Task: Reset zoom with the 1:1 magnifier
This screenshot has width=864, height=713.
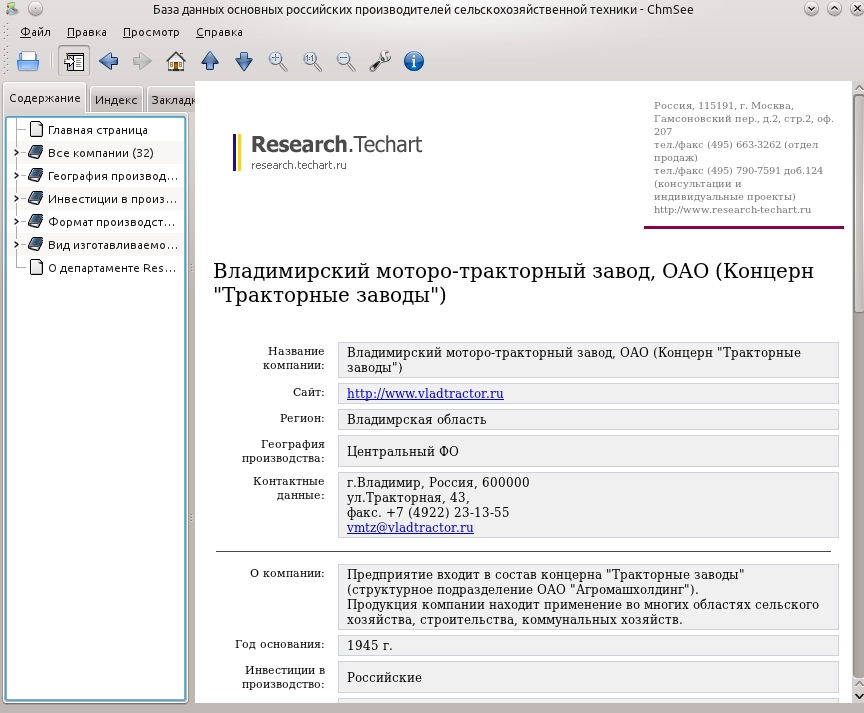Action: click(x=312, y=61)
